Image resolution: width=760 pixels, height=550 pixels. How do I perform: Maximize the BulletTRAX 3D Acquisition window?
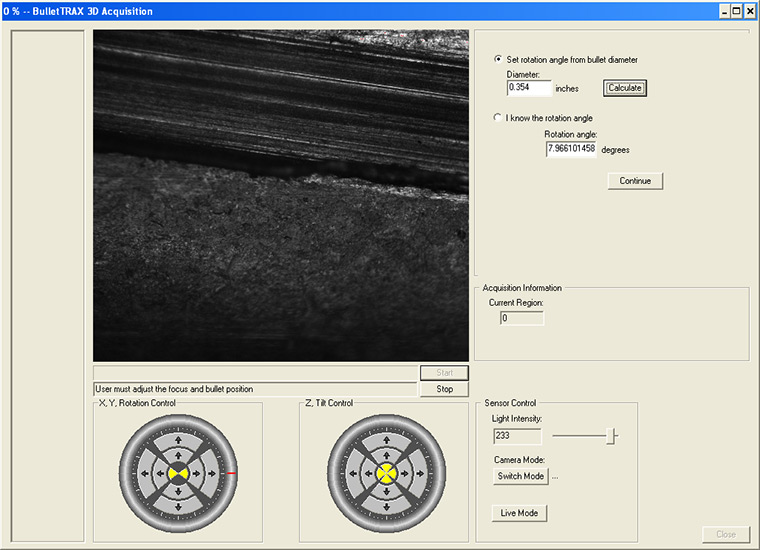click(737, 11)
